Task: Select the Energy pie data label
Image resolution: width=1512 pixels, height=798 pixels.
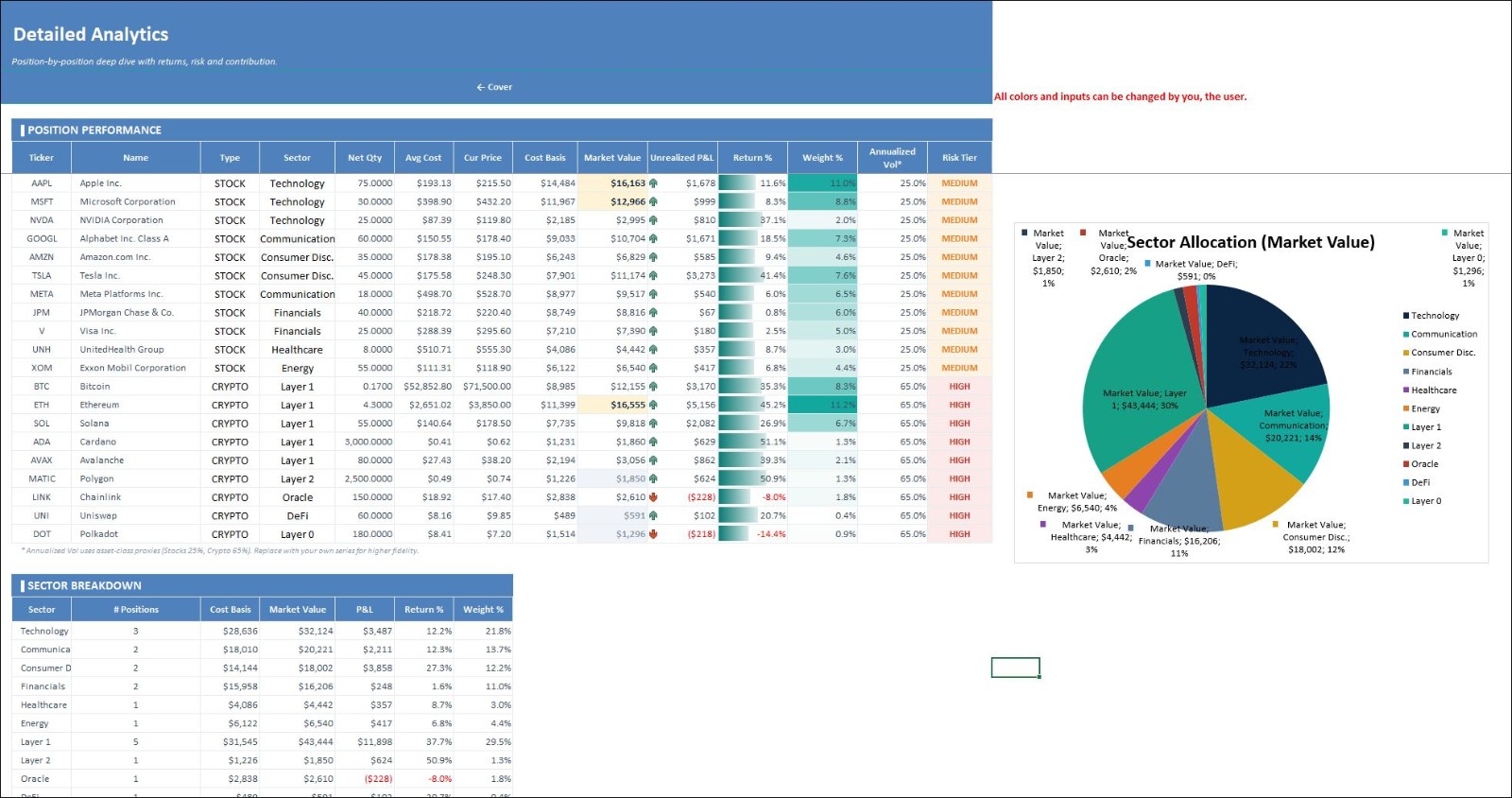Action: pos(1076,501)
